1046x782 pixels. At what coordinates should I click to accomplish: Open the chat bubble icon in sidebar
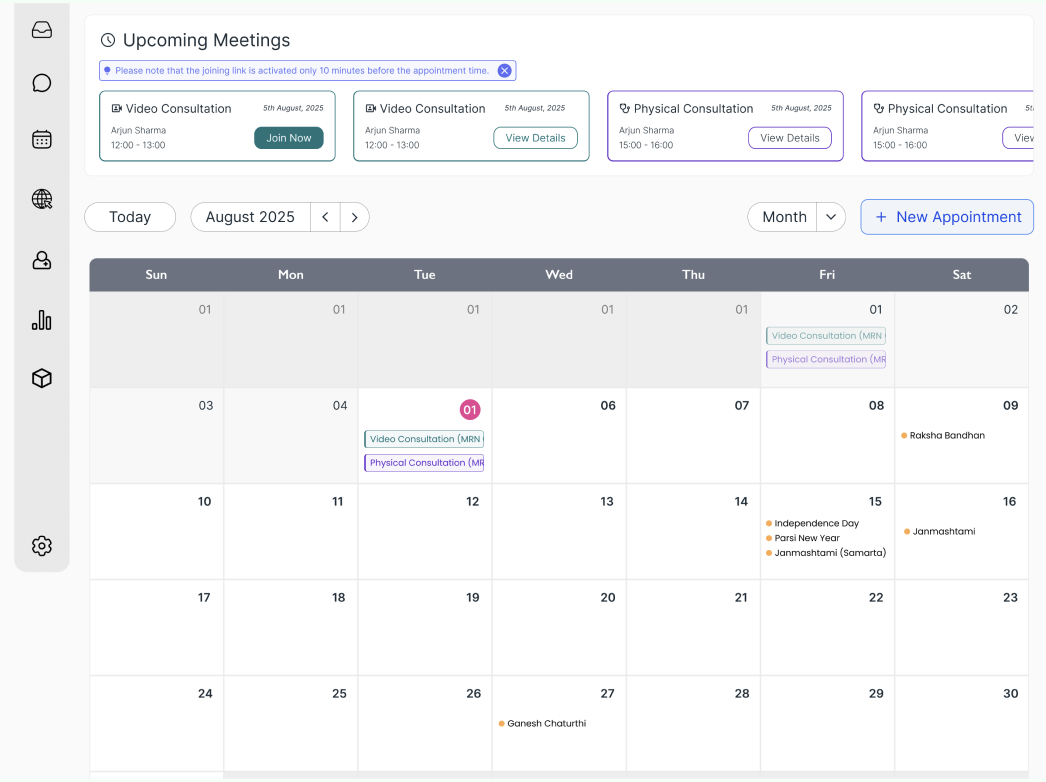(x=42, y=83)
